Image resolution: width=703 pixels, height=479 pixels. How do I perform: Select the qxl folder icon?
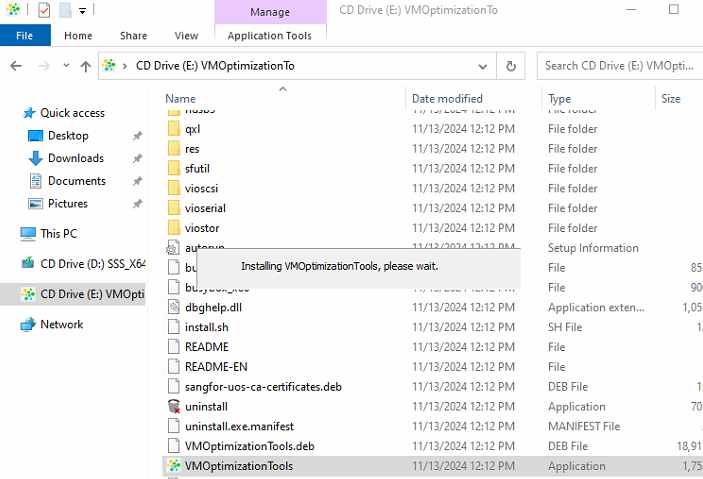tap(173, 129)
